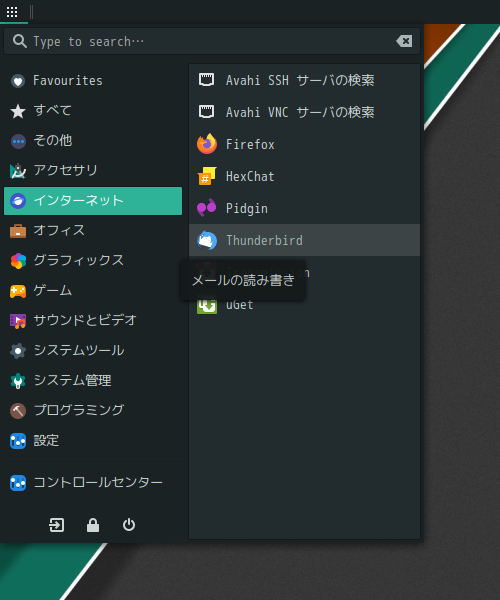Click the search magnifier icon
Screen dimensions: 500x600
[x=20, y=41]
